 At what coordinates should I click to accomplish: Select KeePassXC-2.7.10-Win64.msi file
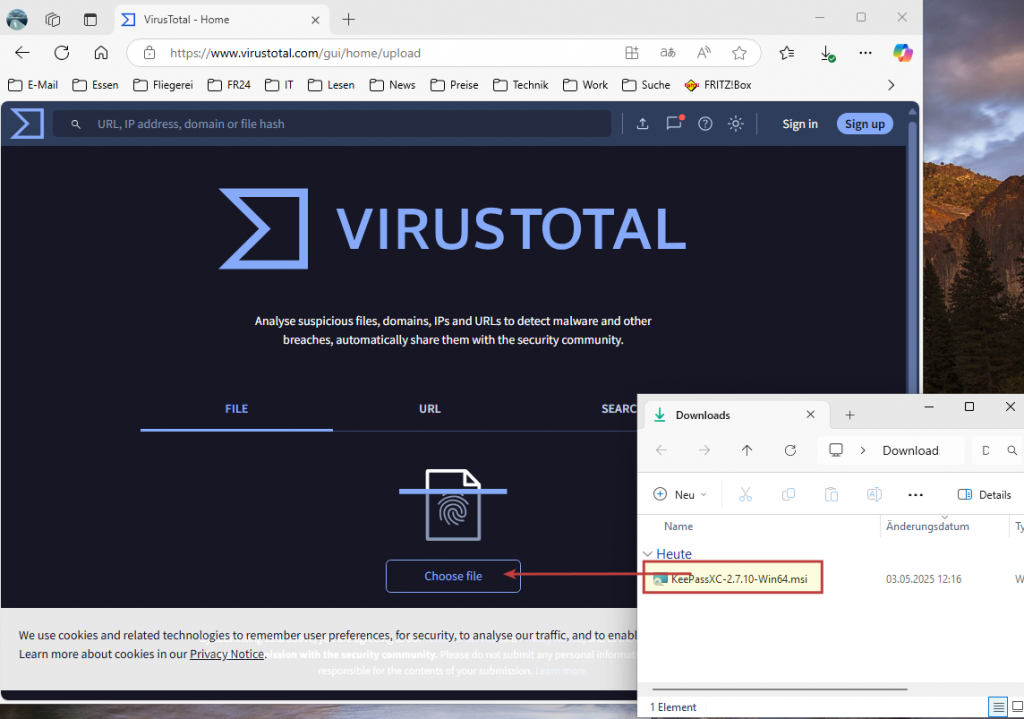coord(738,579)
